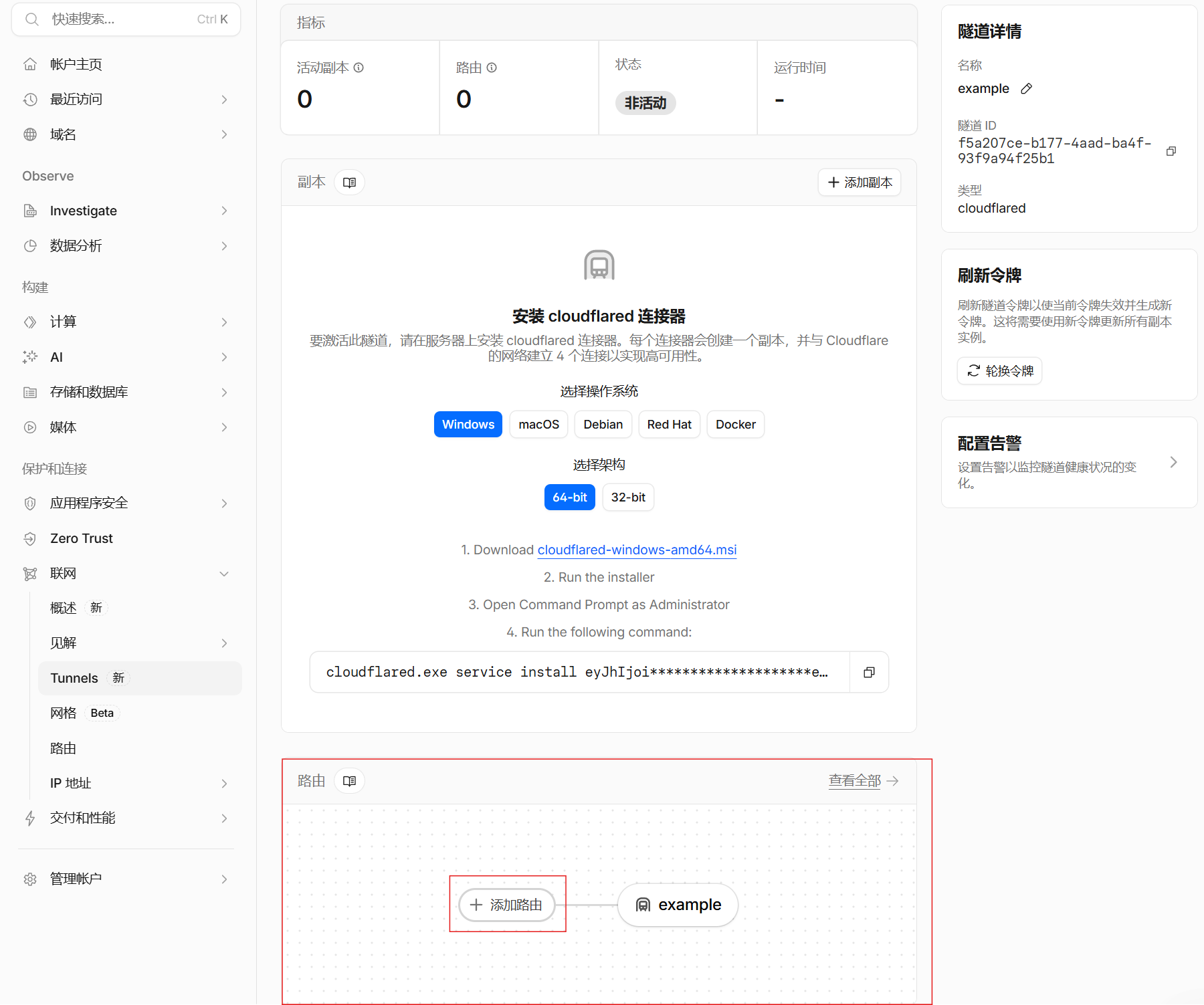1204x1005 pixels.
Task: Click the example tunnel node
Action: (678, 905)
